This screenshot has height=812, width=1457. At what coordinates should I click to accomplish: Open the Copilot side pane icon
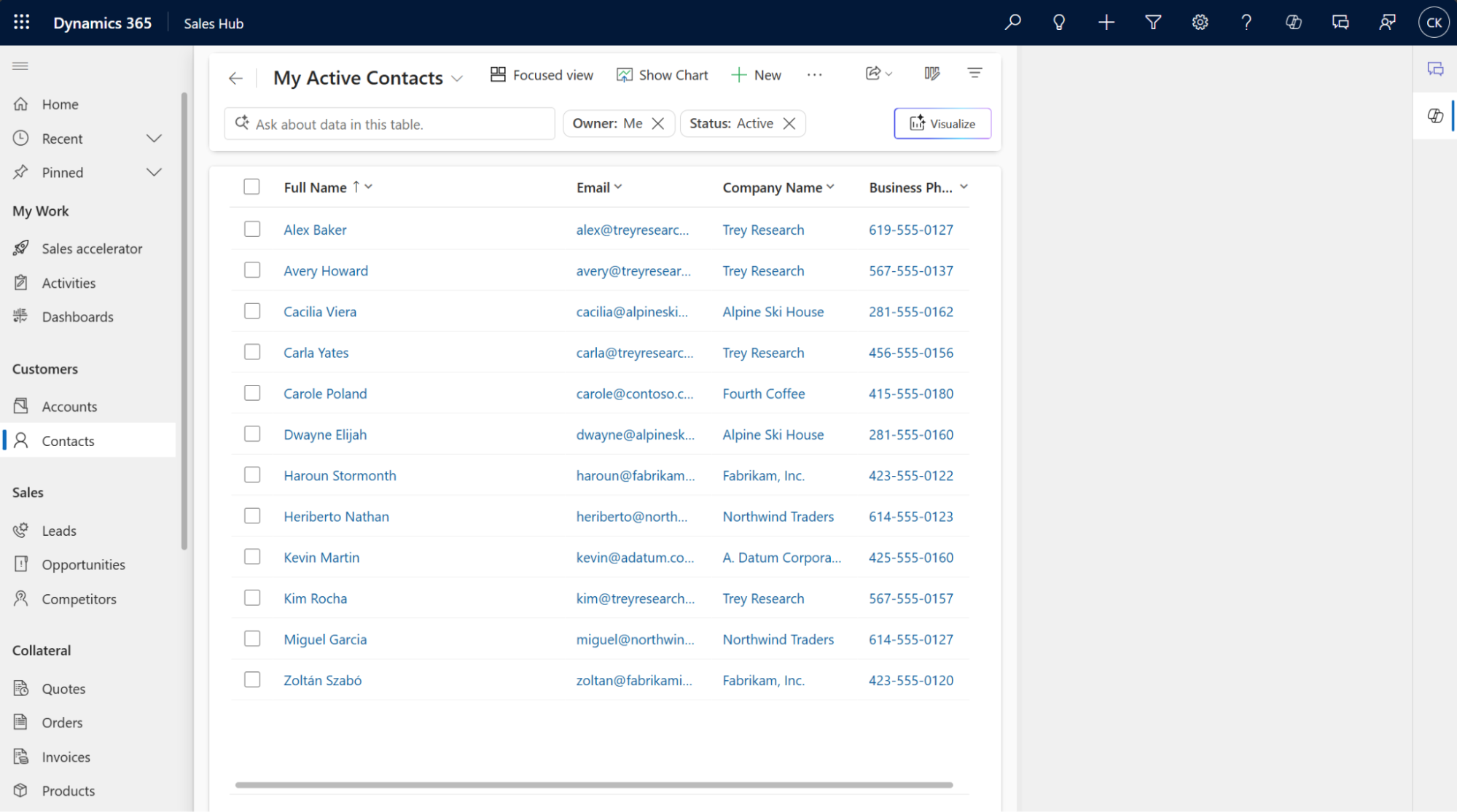pos(1435,116)
